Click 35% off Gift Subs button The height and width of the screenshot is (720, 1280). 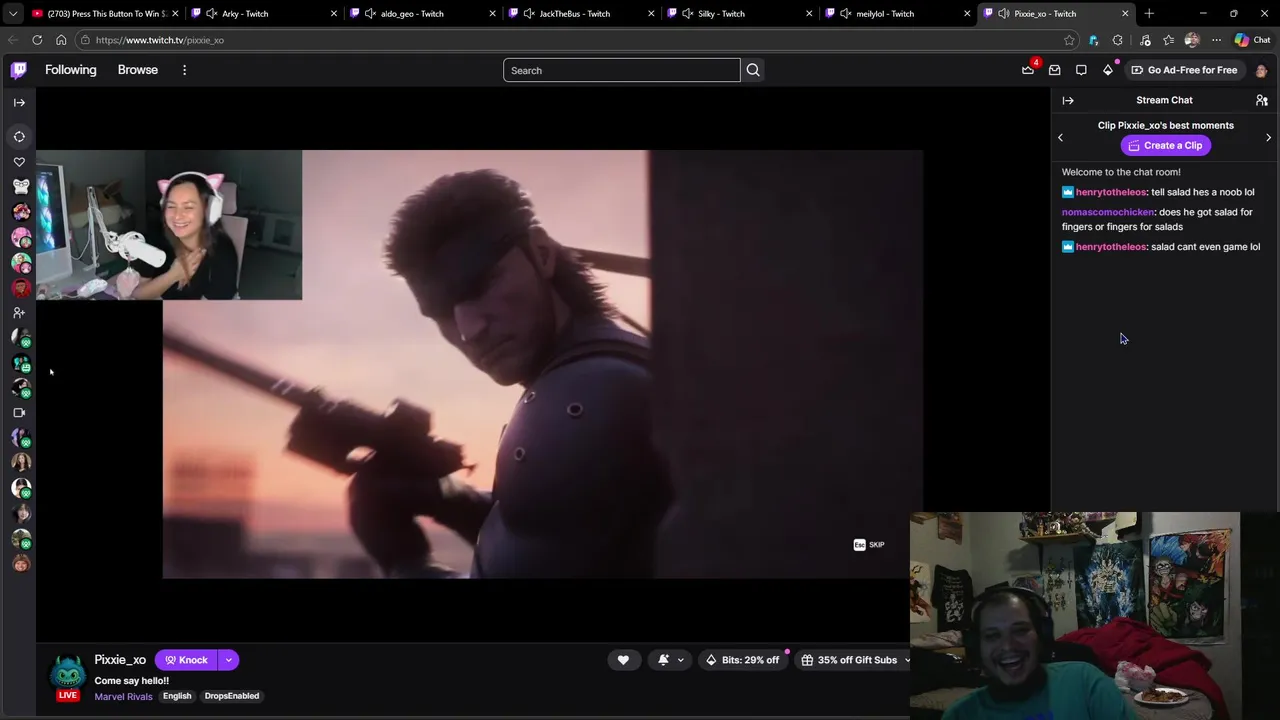855,660
